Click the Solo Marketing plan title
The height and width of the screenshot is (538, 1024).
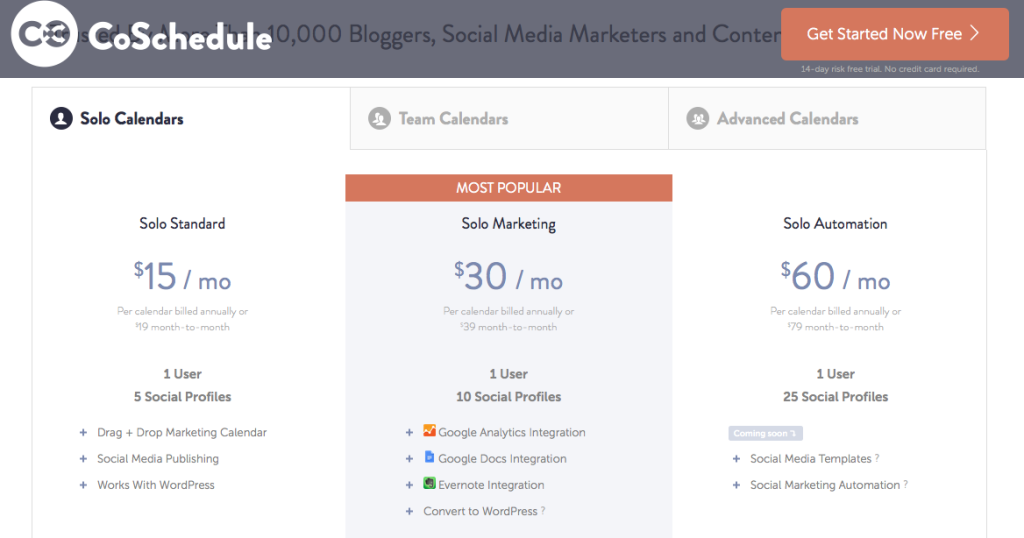click(509, 224)
